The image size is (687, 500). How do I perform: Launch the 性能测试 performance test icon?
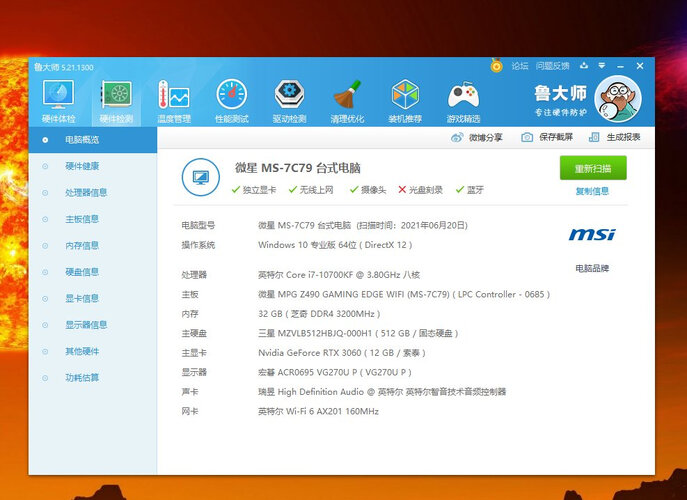(232, 101)
